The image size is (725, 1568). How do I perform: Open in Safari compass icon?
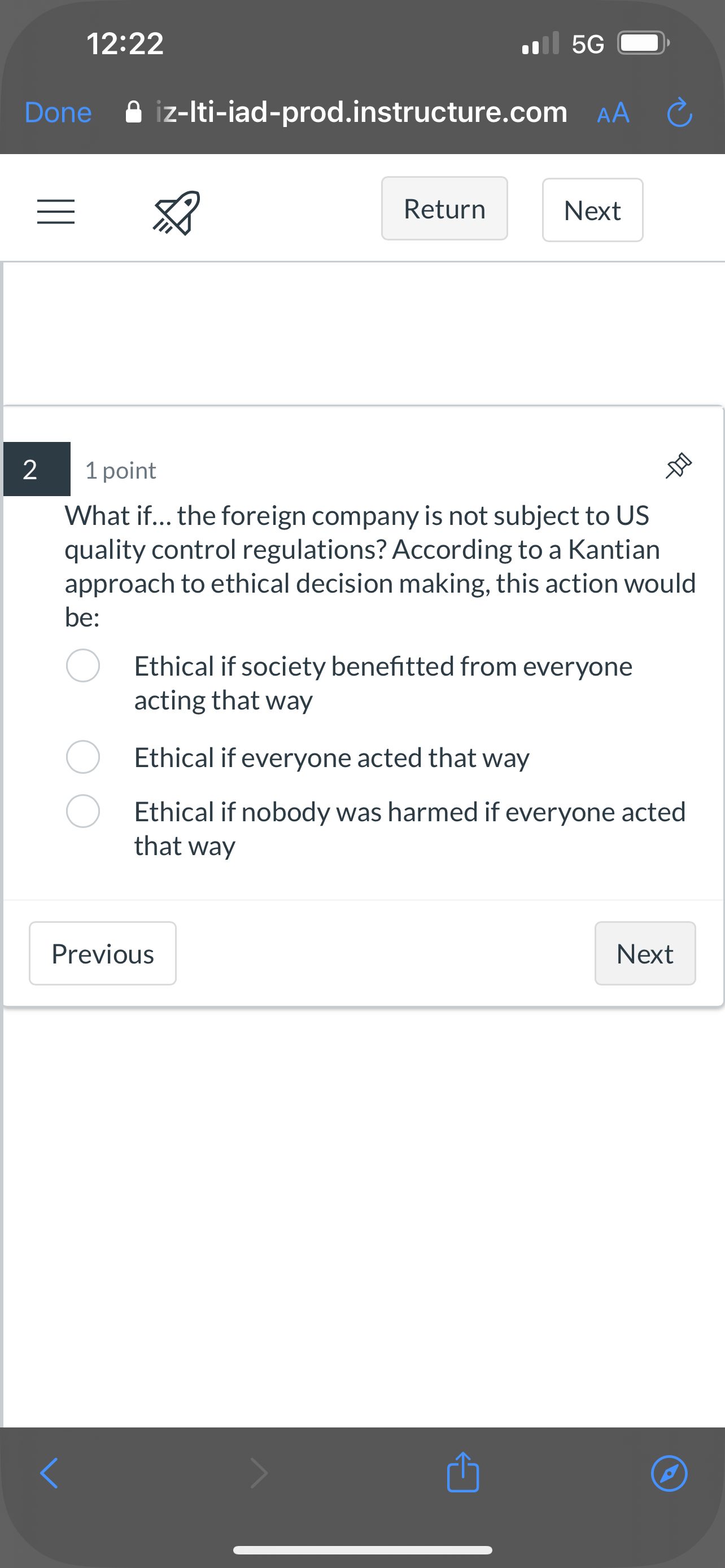(669, 1473)
